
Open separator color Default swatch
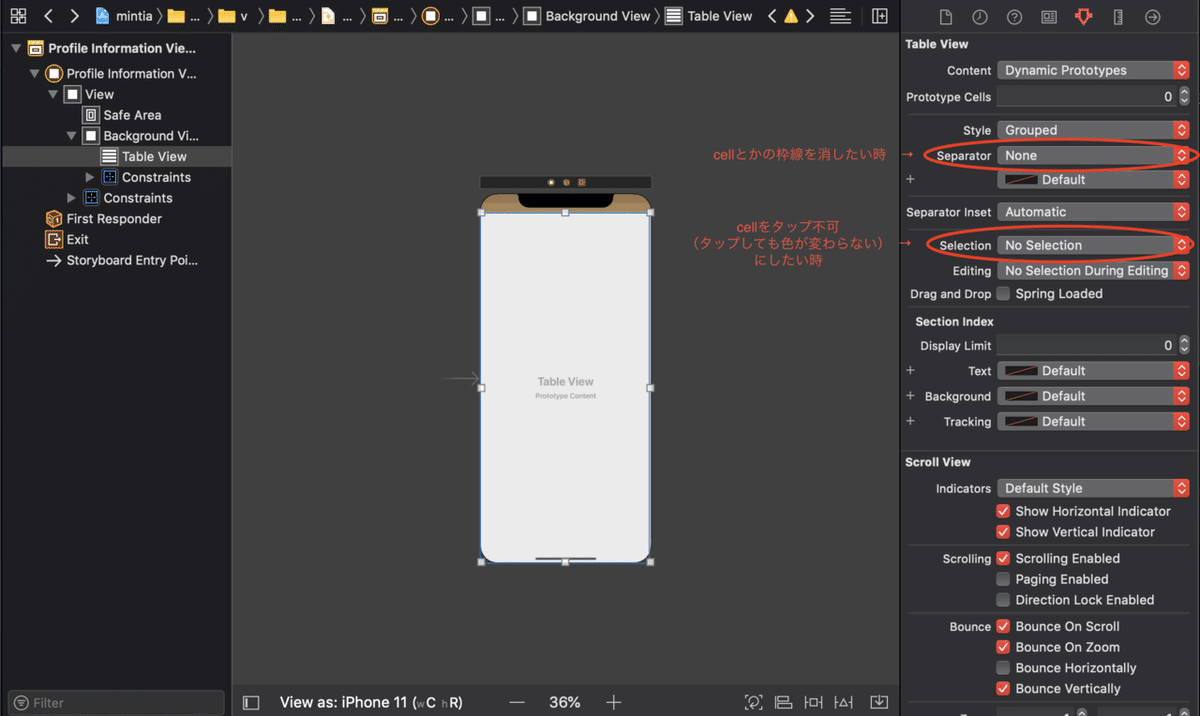1093,180
